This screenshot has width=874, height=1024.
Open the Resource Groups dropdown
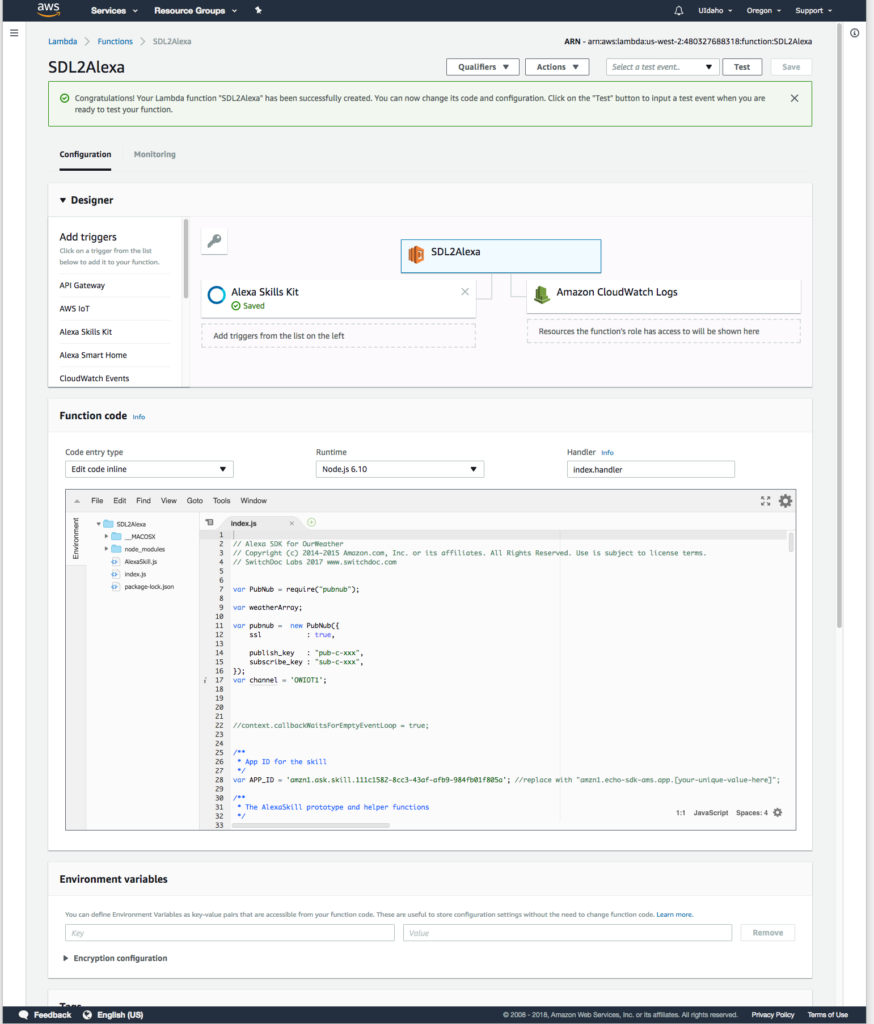(x=195, y=10)
